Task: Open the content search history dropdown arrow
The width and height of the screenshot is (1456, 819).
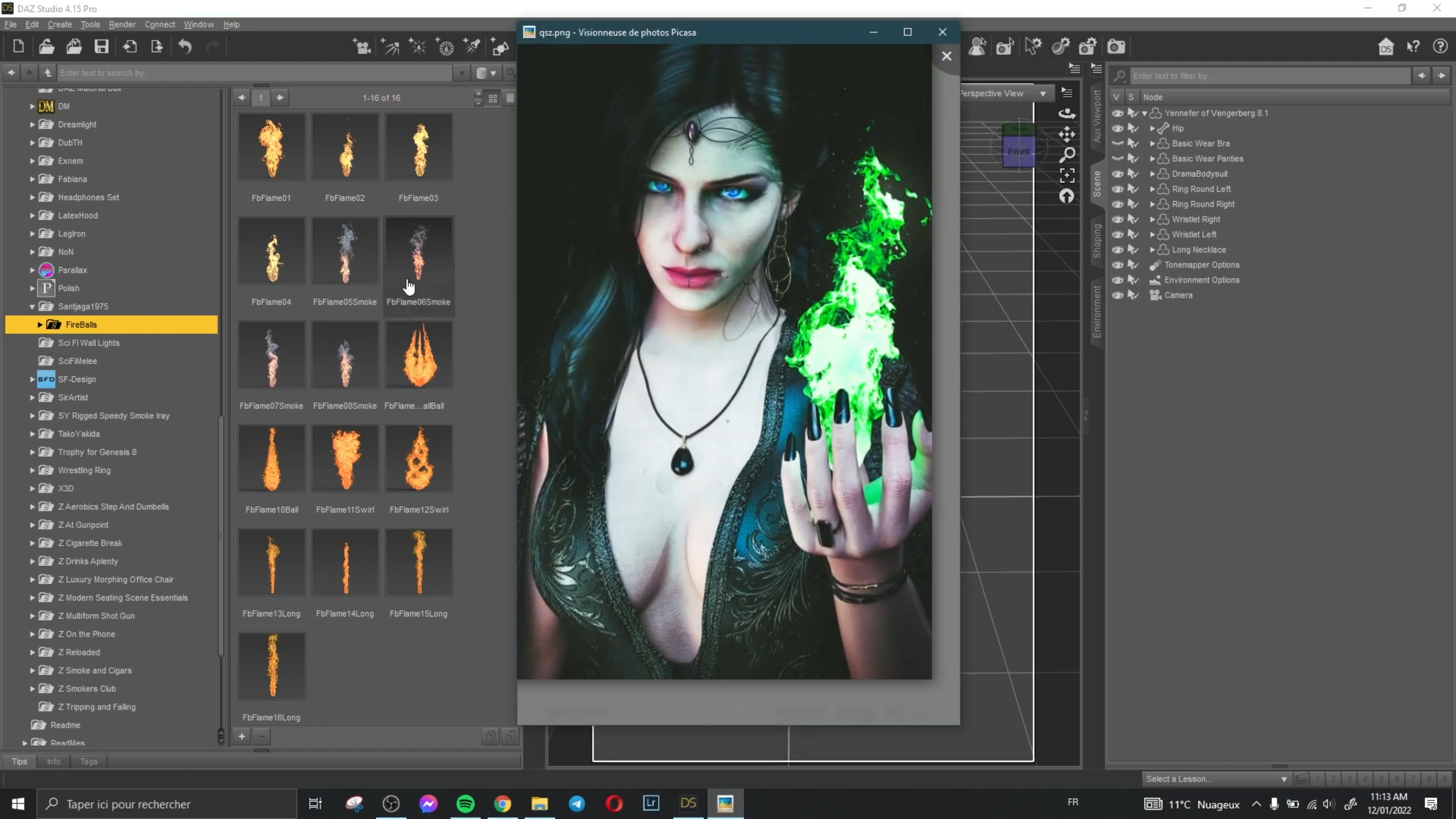Action: pyautogui.click(x=462, y=73)
